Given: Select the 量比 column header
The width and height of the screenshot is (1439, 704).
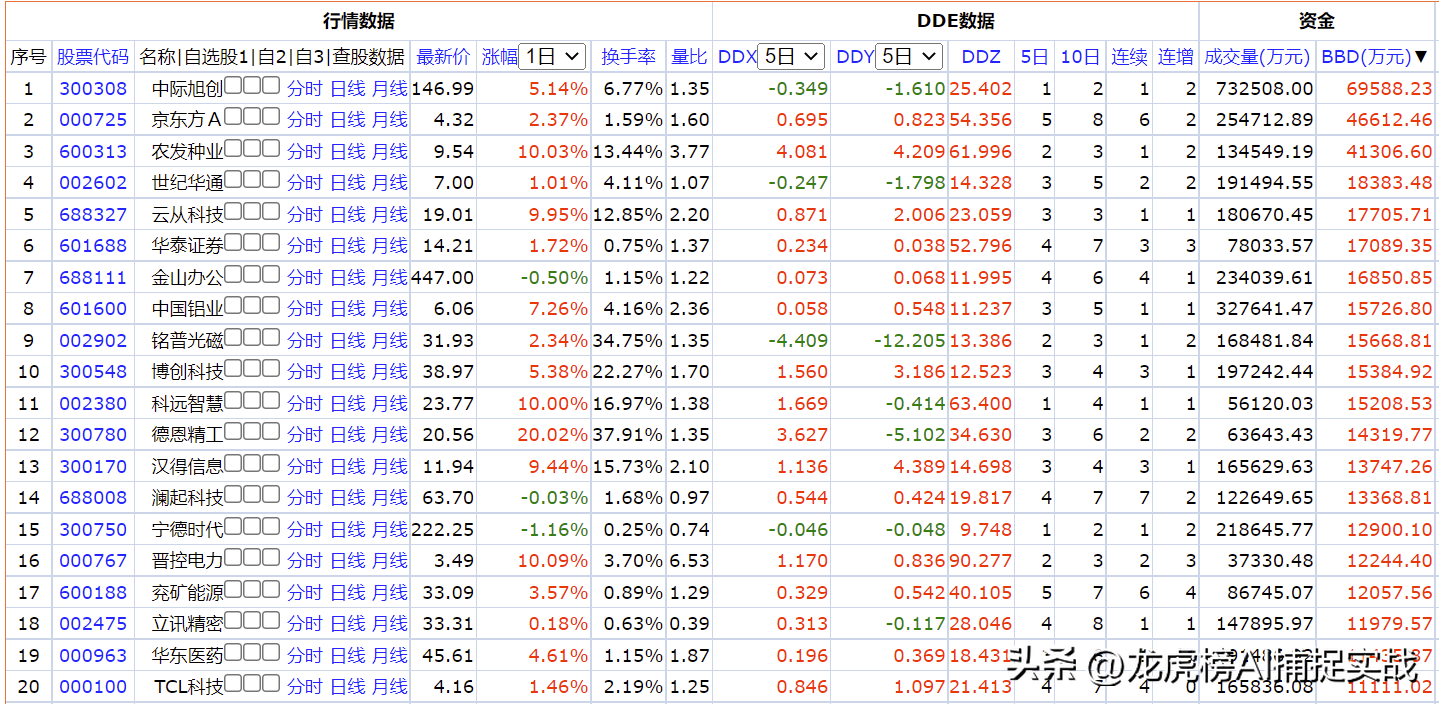Looking at the screenshot, I should pyautogui.click(x=689, y=57).
